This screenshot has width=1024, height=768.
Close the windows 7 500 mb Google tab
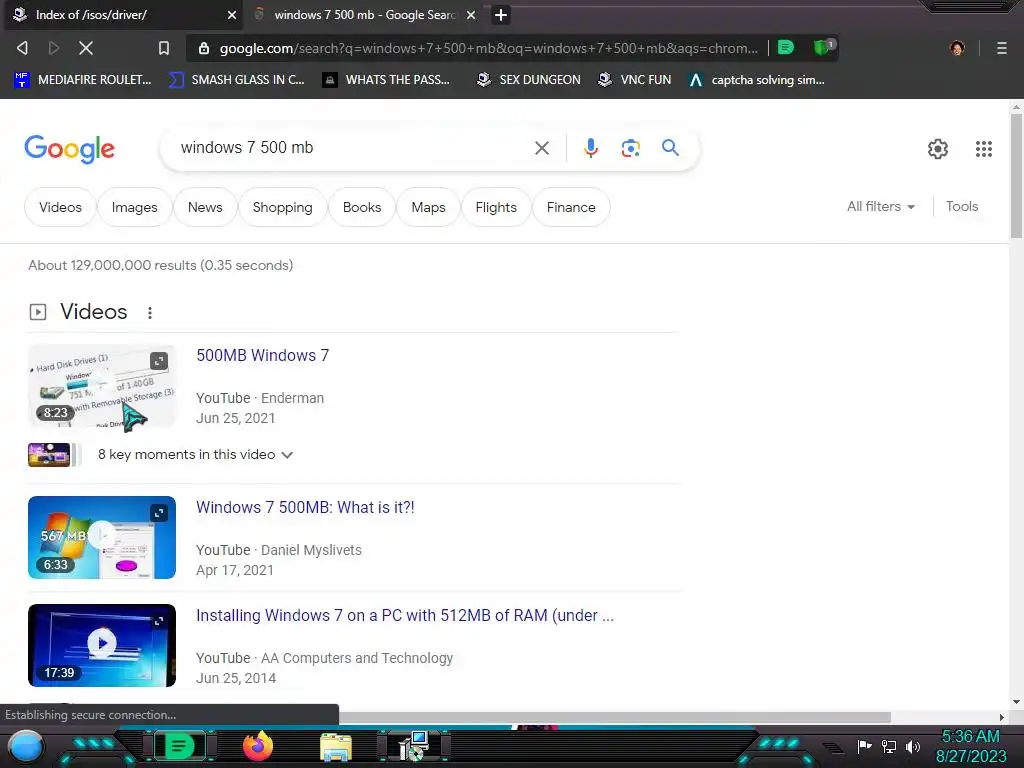pos(471,15)
